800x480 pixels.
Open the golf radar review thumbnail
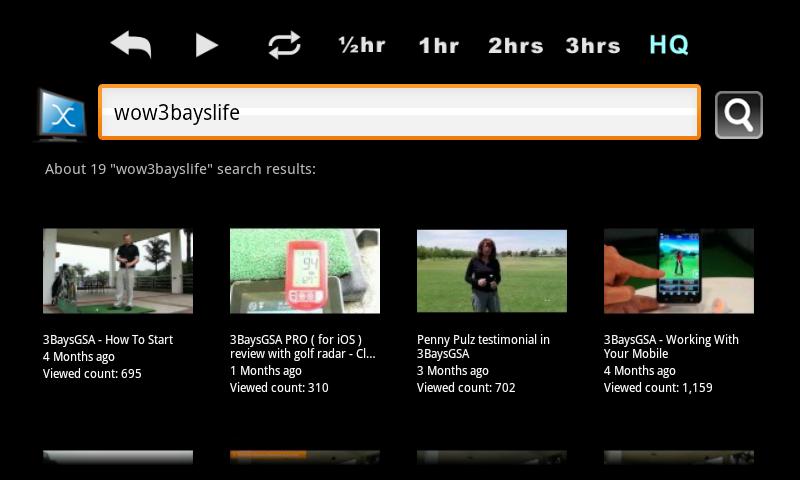(305, 271)
